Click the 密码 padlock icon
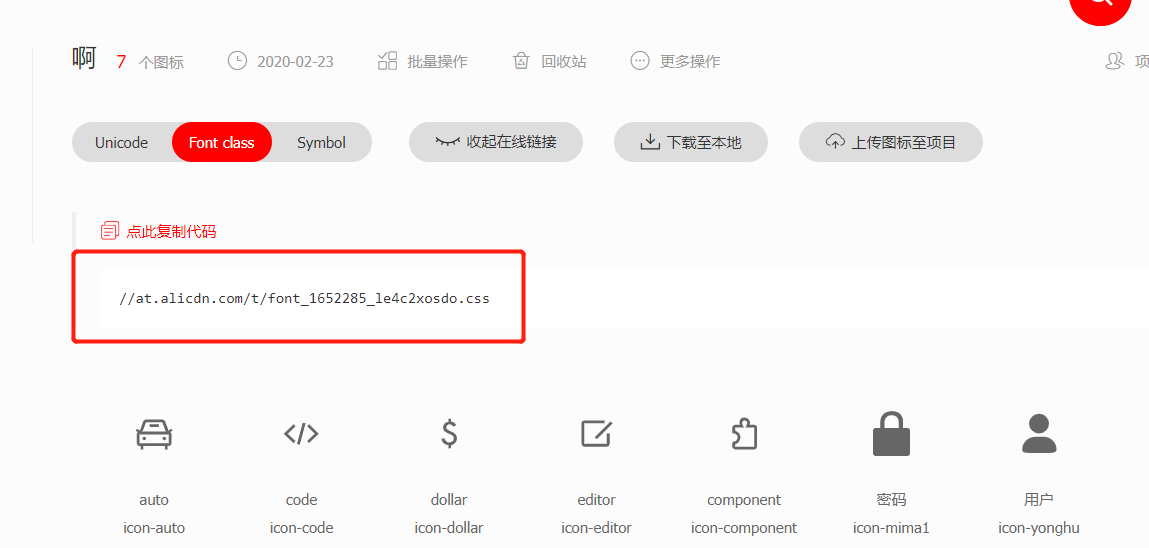This screenshot has width=1149, height=548. point(891,434)
